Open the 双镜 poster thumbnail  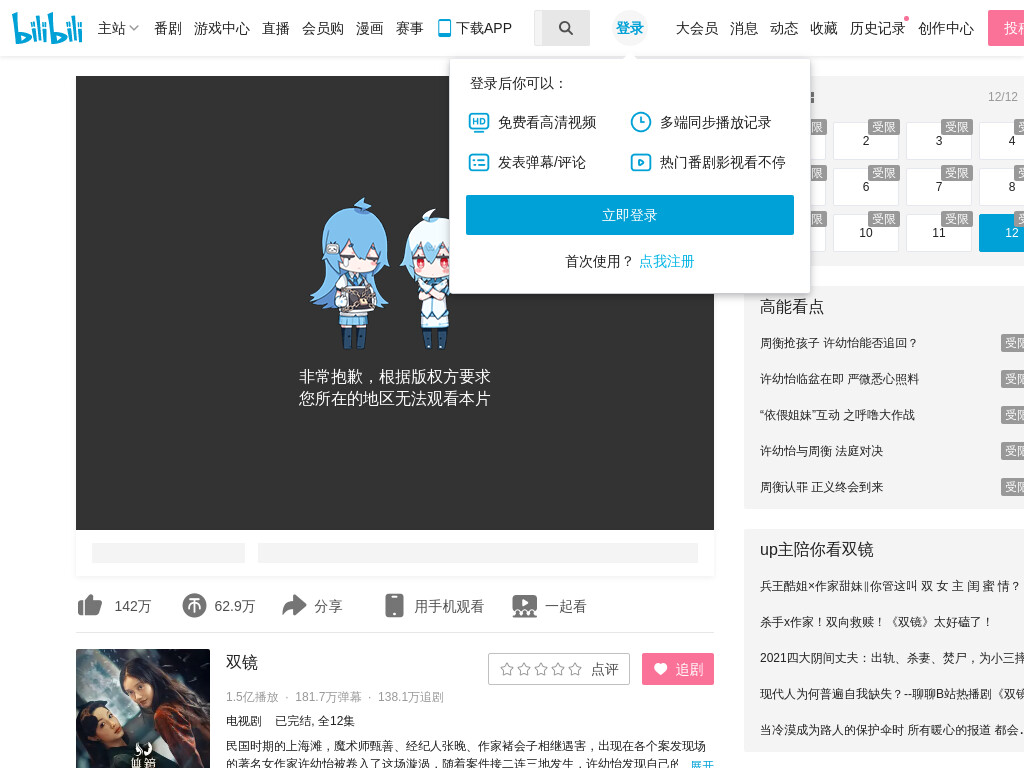point(143,709)
